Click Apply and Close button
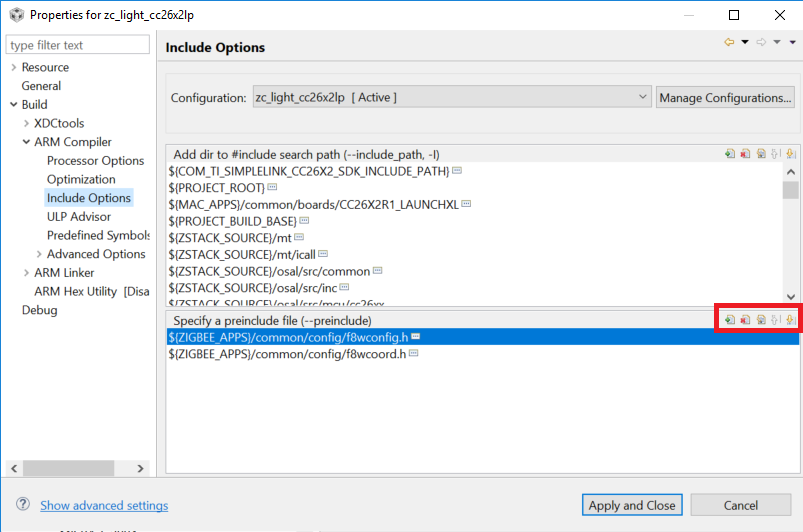Viewport: 803px width, 532px height. [632, 505]
